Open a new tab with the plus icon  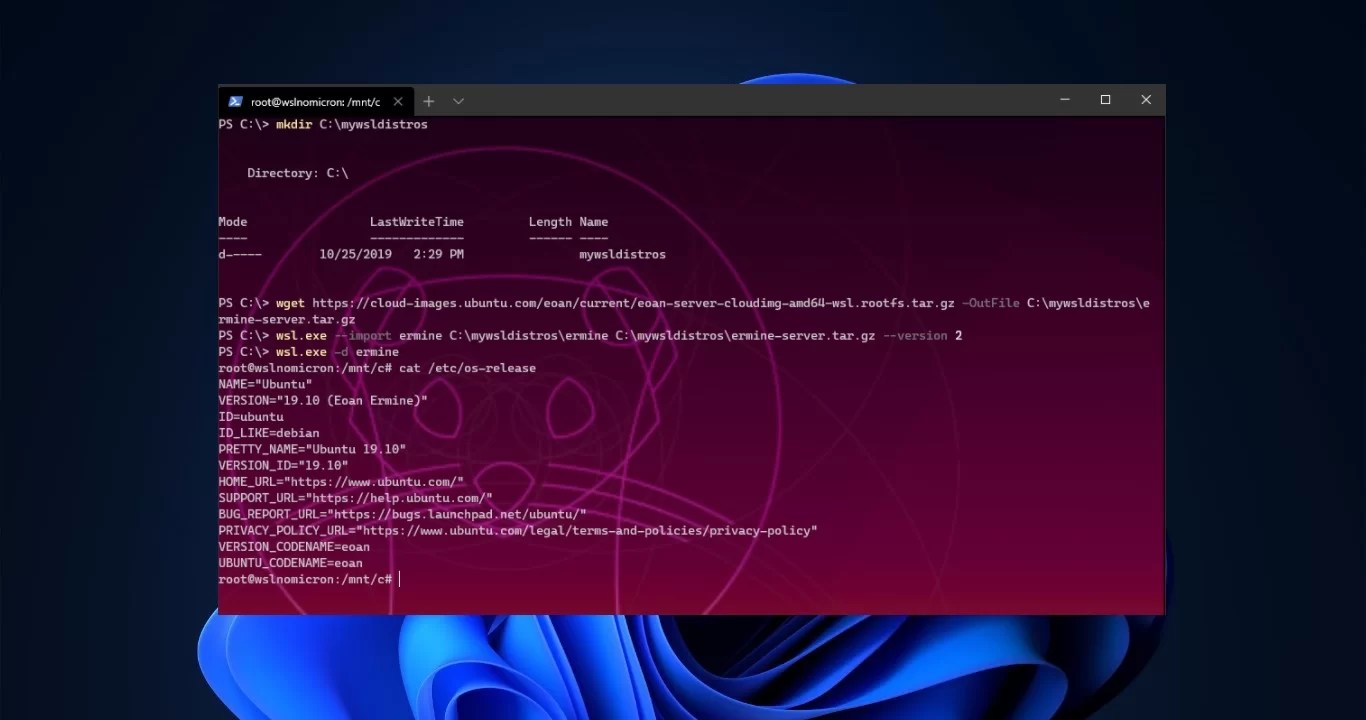pos(429,101)
